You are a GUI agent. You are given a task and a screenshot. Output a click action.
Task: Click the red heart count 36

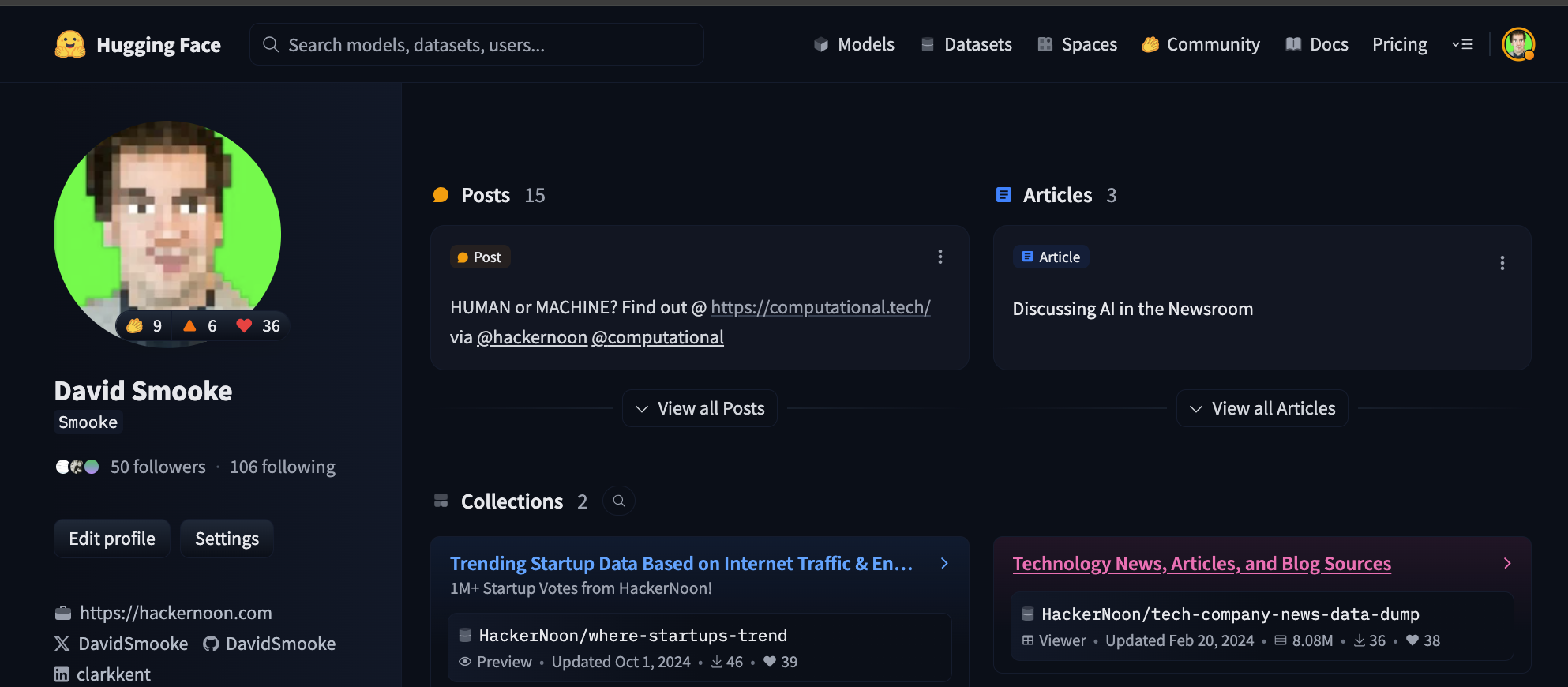(x=258, y=326)
